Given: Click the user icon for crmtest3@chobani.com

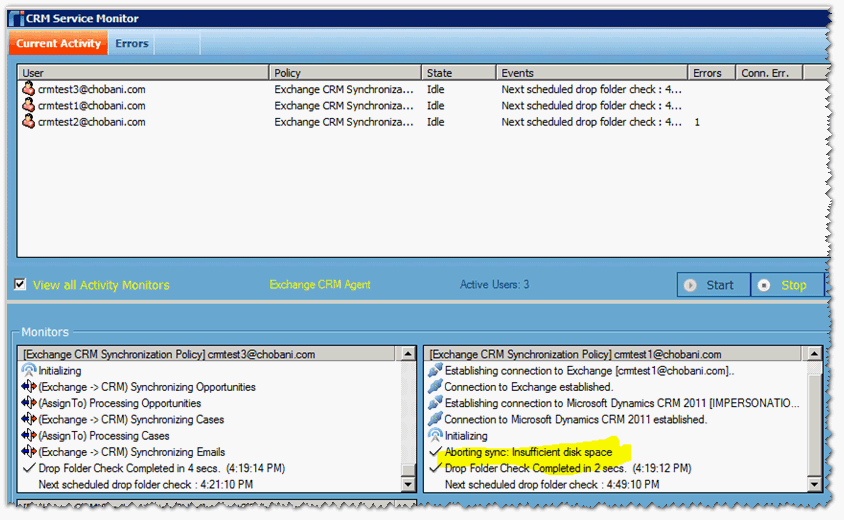Looking at the screenshot, I should coord(29,88).
